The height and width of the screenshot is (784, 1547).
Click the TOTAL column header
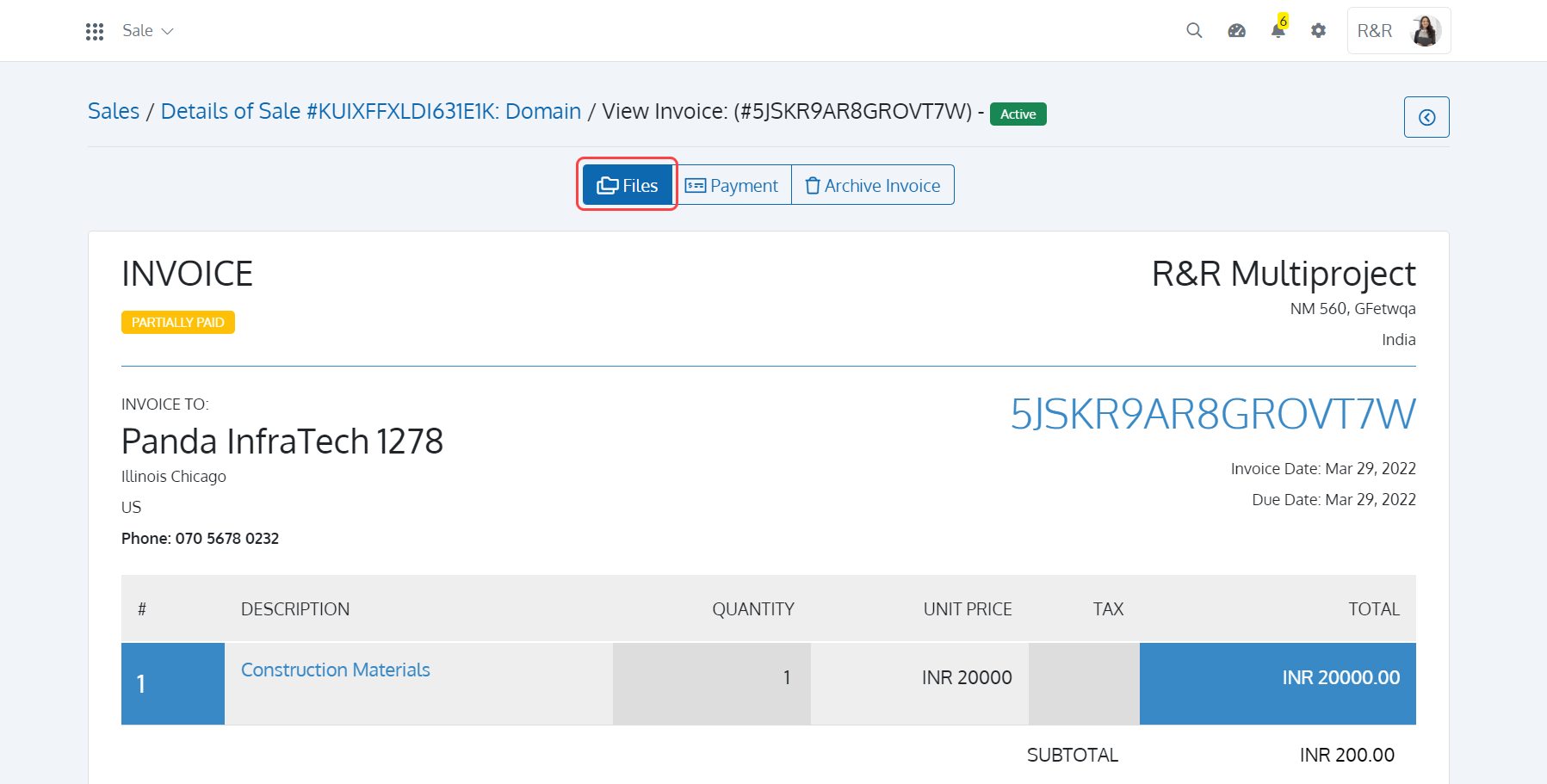[1374, 609]
